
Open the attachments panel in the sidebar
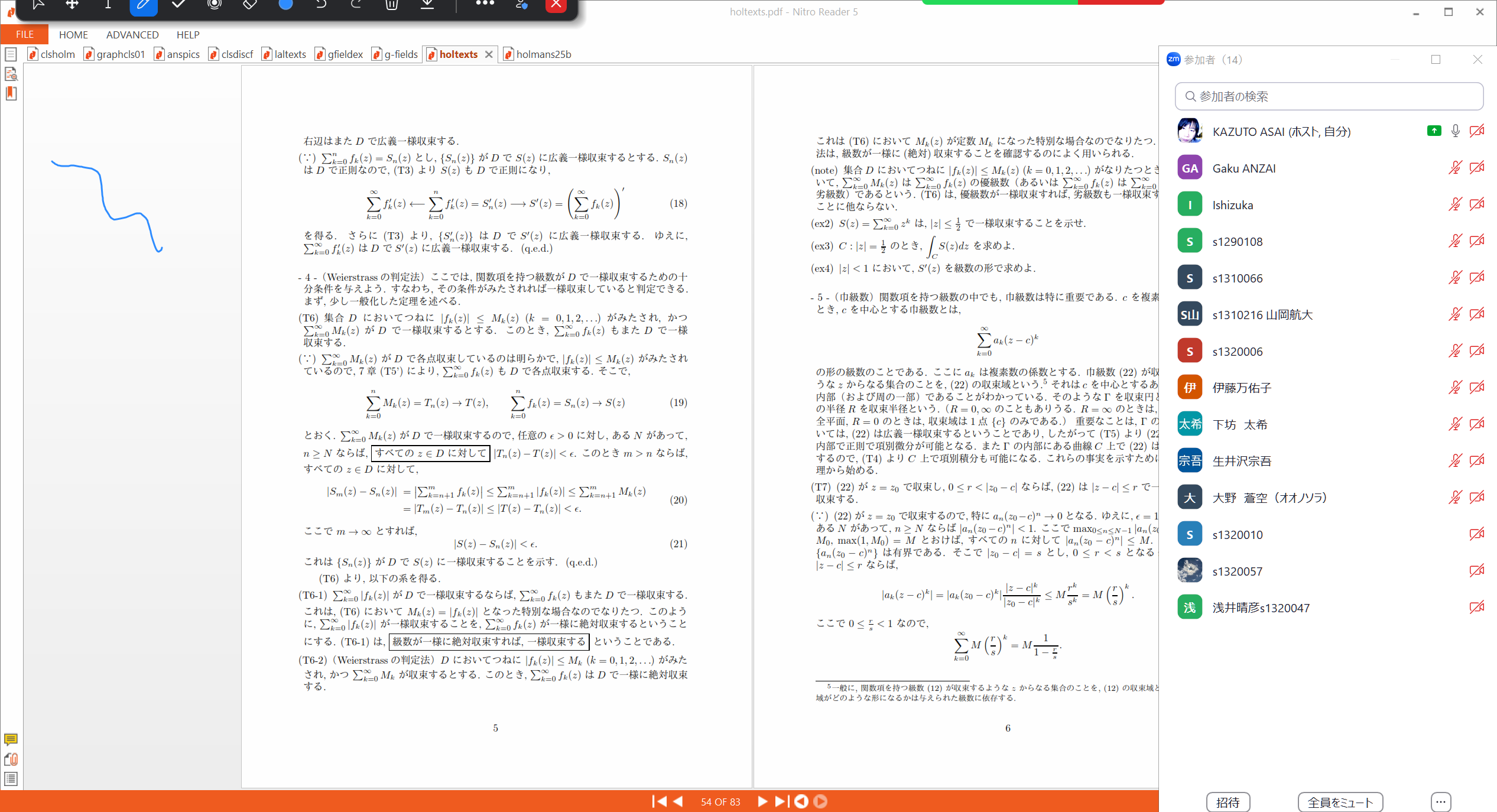[x=11, y=759]
